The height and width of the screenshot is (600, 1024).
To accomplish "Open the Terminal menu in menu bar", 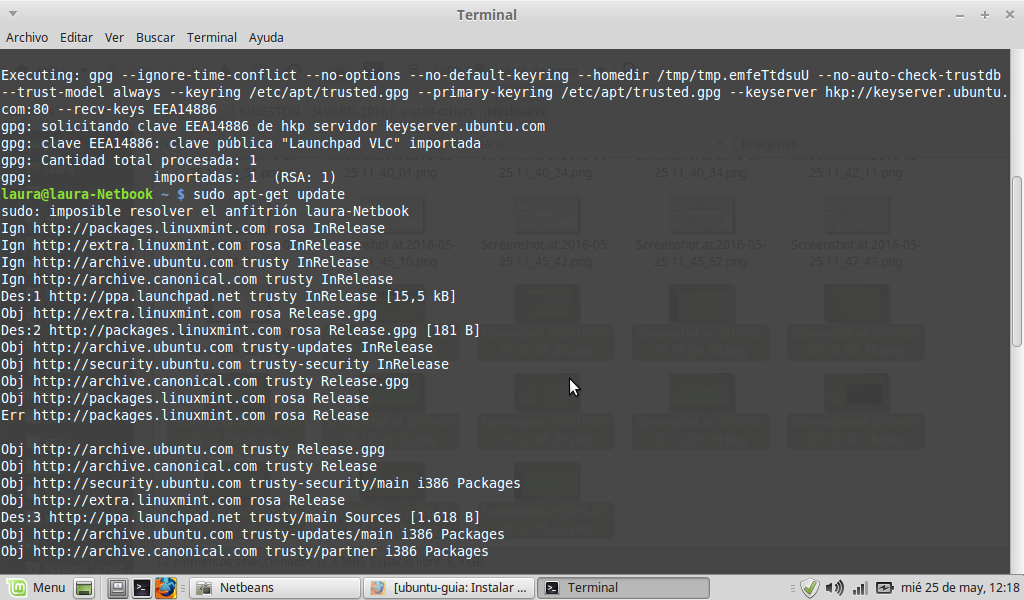I will [212, 38].
